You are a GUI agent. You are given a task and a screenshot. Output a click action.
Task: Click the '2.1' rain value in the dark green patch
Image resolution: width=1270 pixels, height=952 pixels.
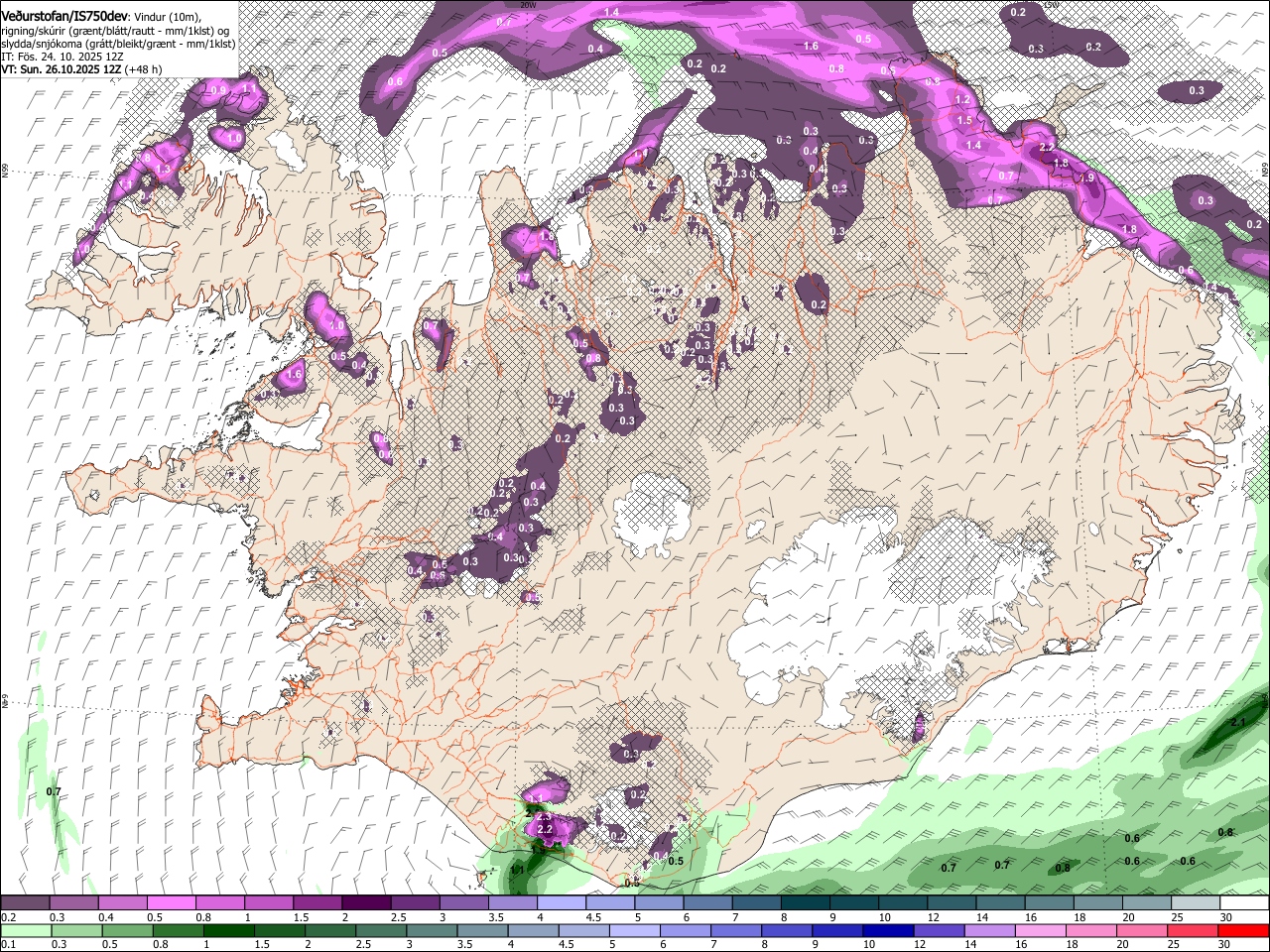coord(1237,723)
